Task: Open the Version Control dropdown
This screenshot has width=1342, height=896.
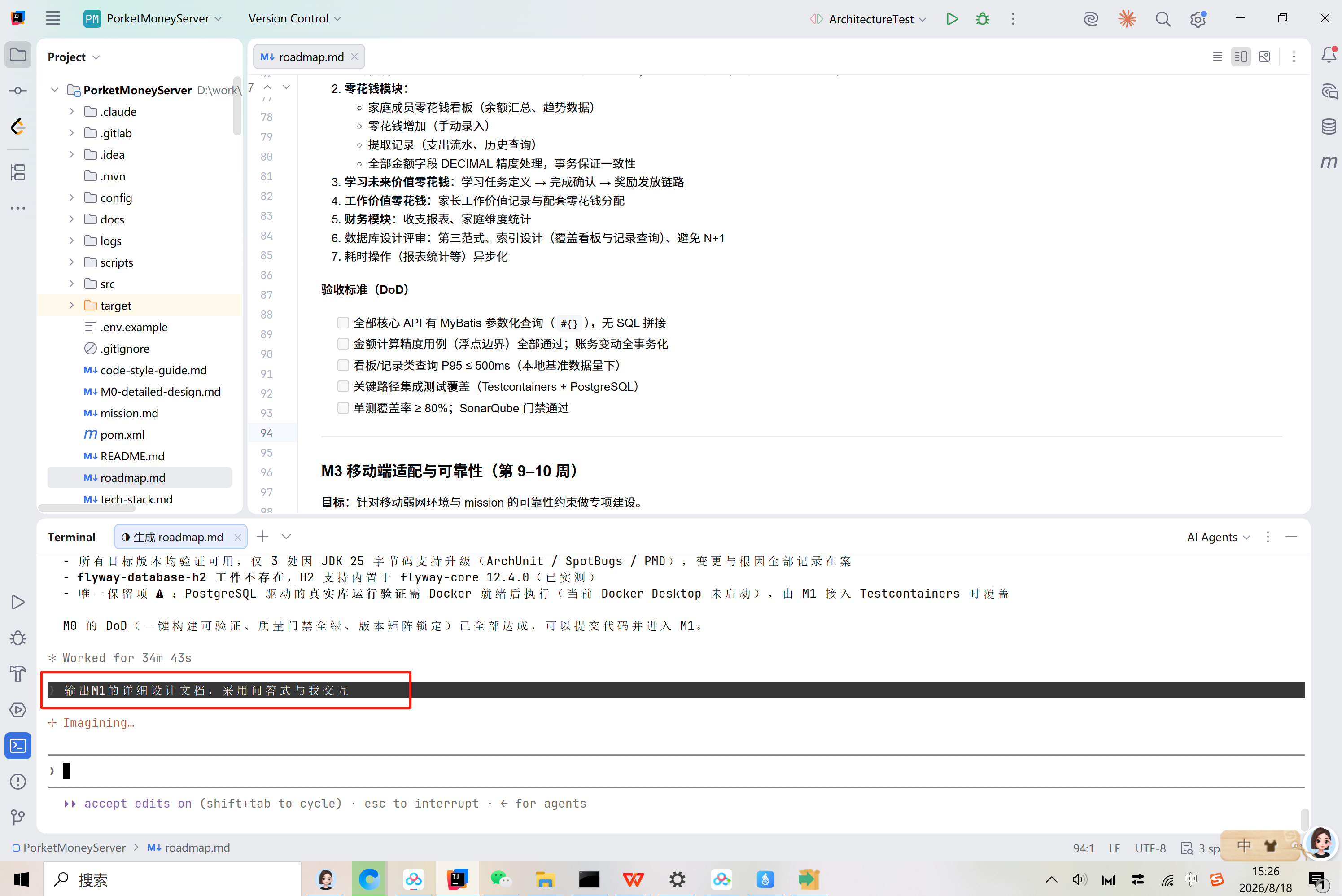Action: pos(294,18)
